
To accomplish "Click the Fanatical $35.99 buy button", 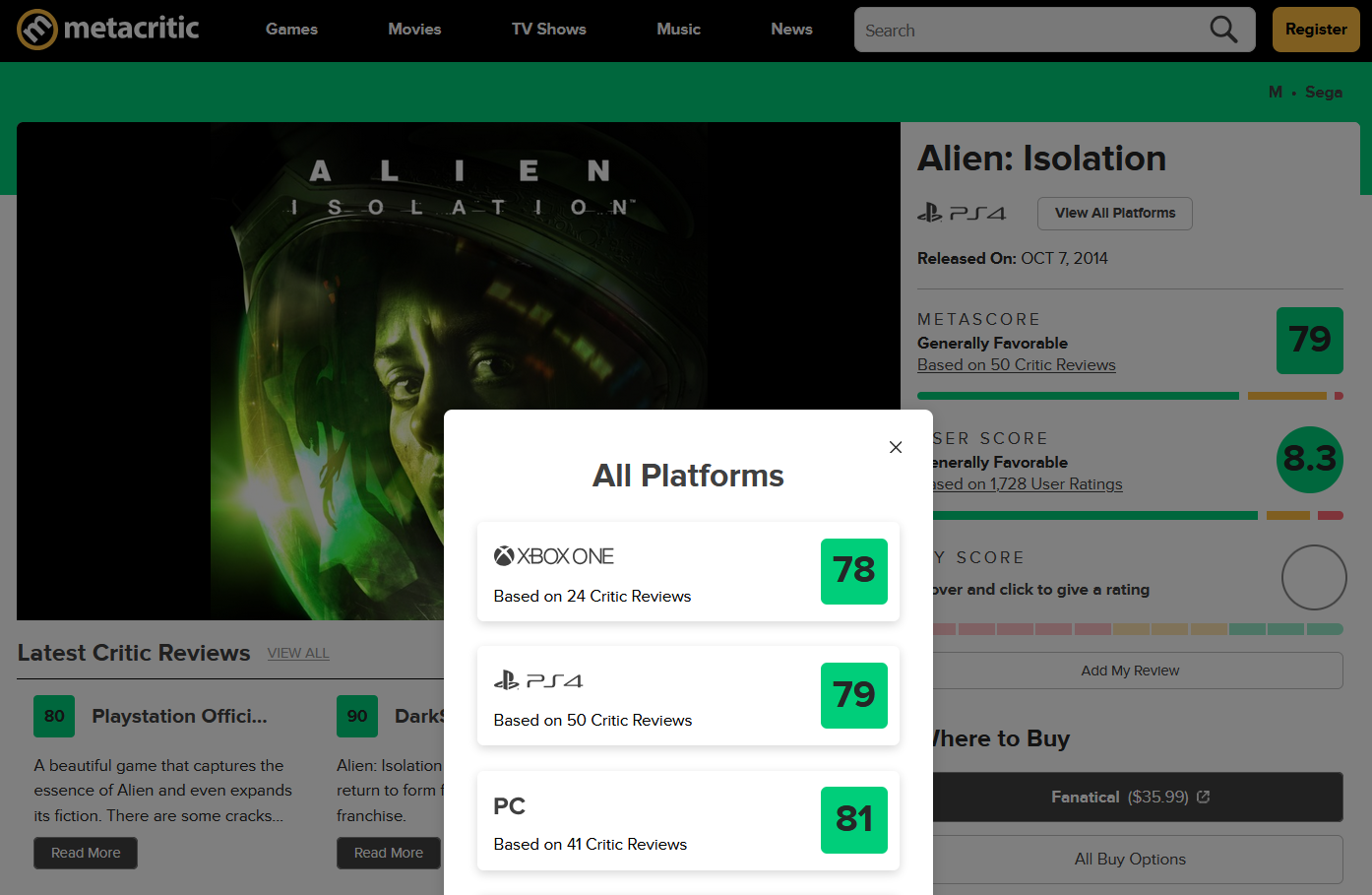I will [1138, 797].
